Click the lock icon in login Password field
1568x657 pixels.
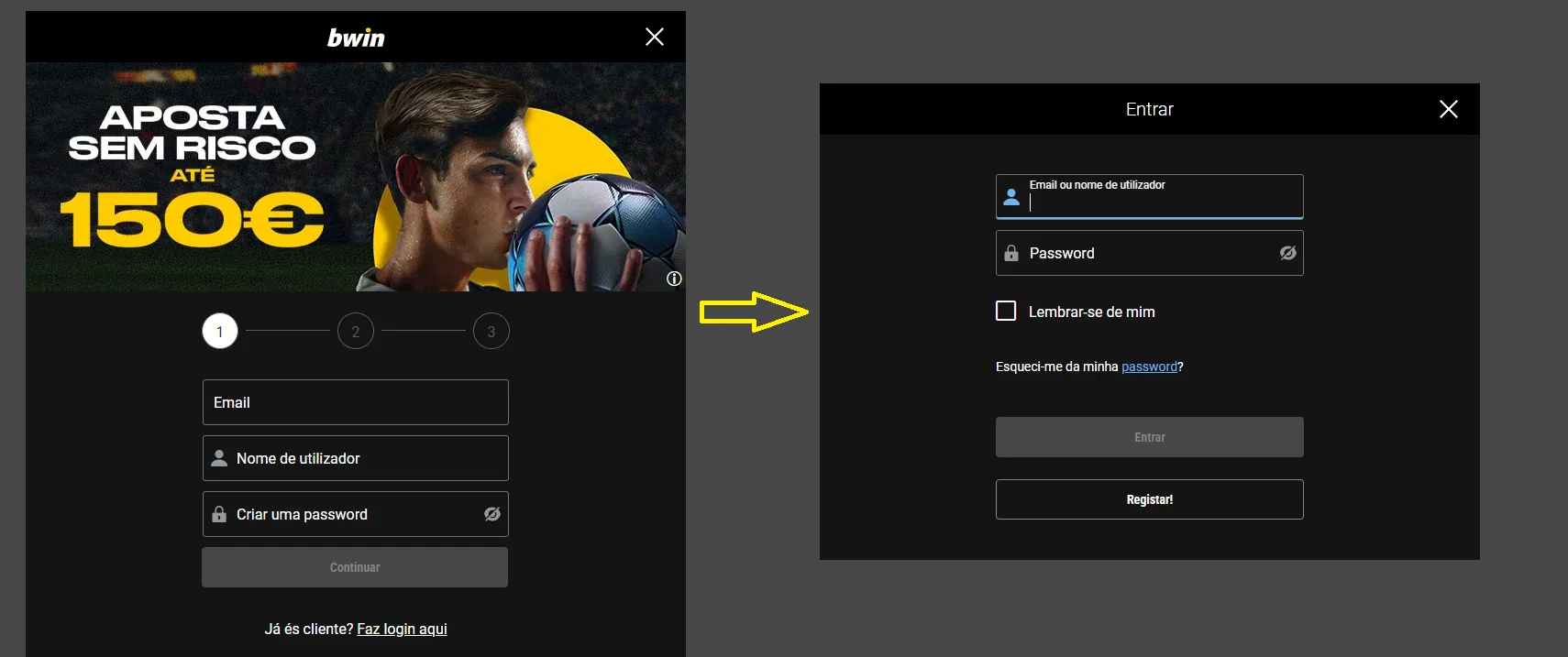point(1011,253)
